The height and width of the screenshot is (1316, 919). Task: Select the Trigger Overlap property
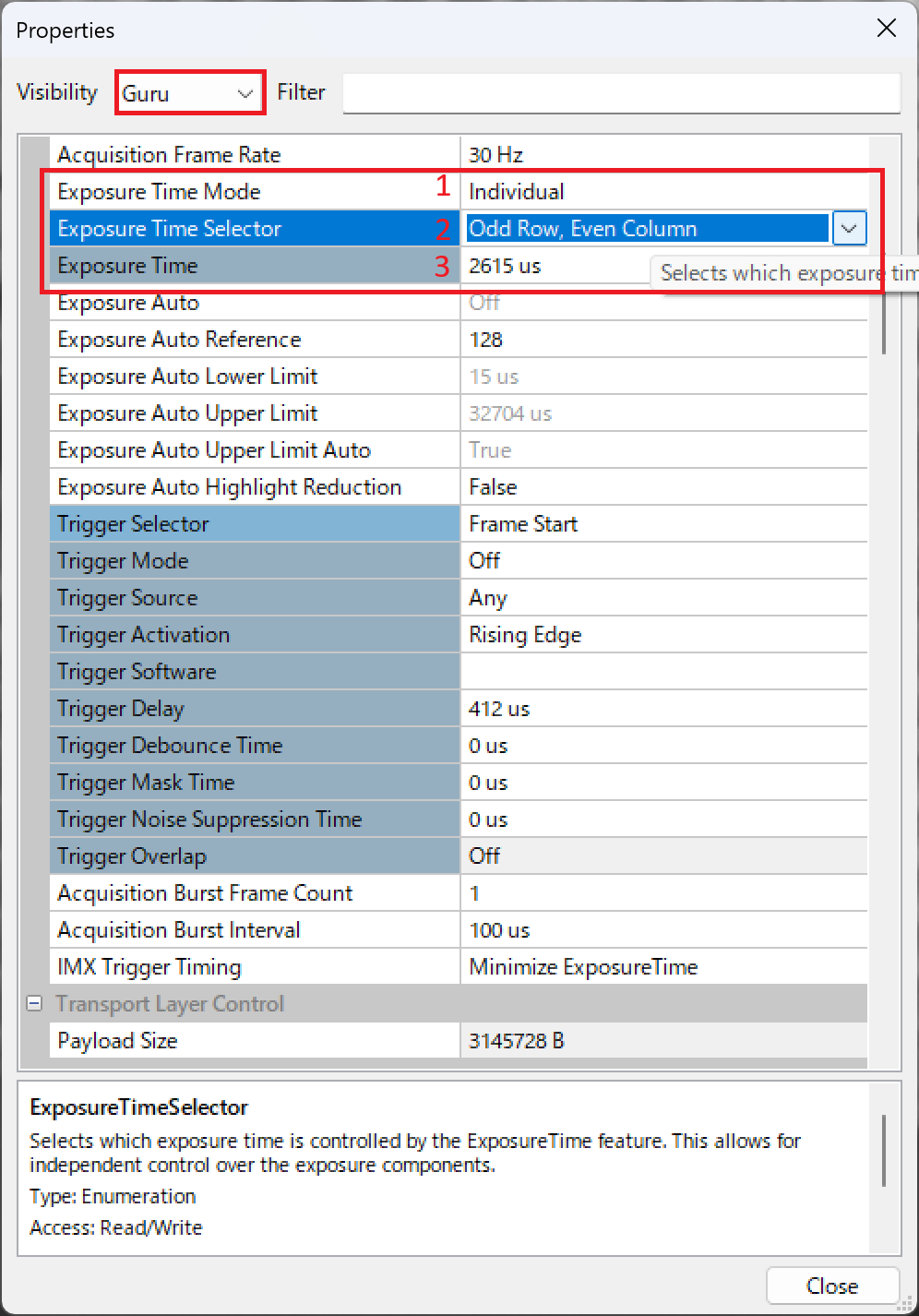pyautogui.click(x=255, y=855)
